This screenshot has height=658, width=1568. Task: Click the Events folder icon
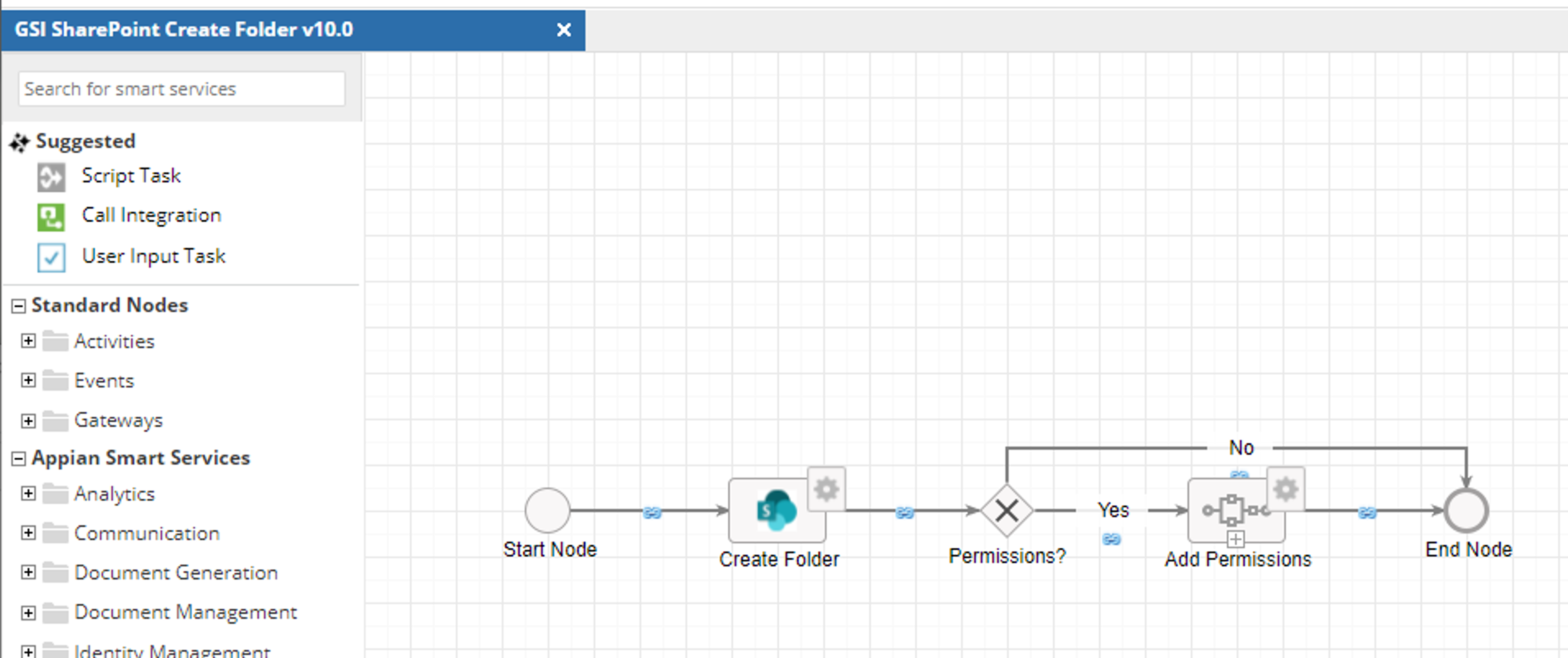56,381
